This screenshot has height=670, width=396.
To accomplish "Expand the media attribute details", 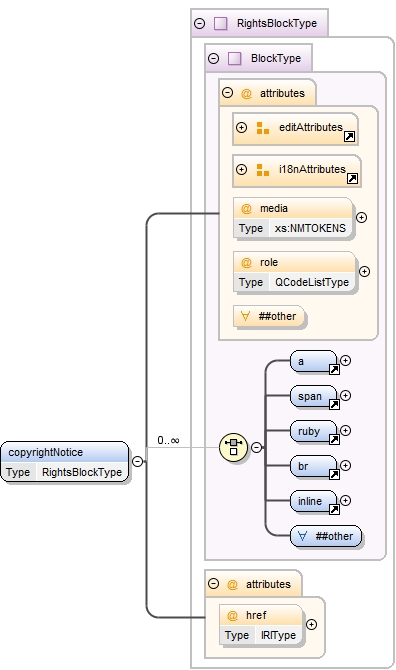I will point(361,217).
